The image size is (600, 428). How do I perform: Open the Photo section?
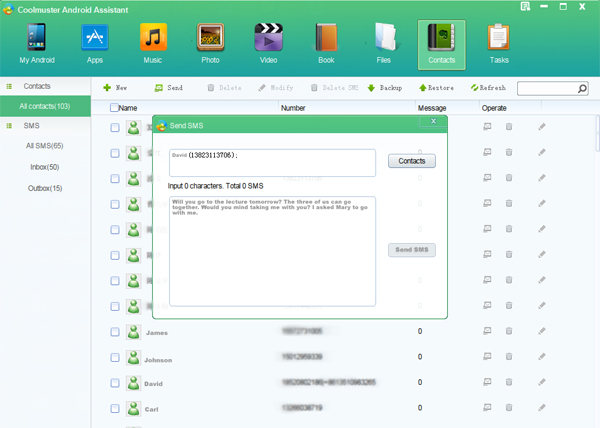210,45
